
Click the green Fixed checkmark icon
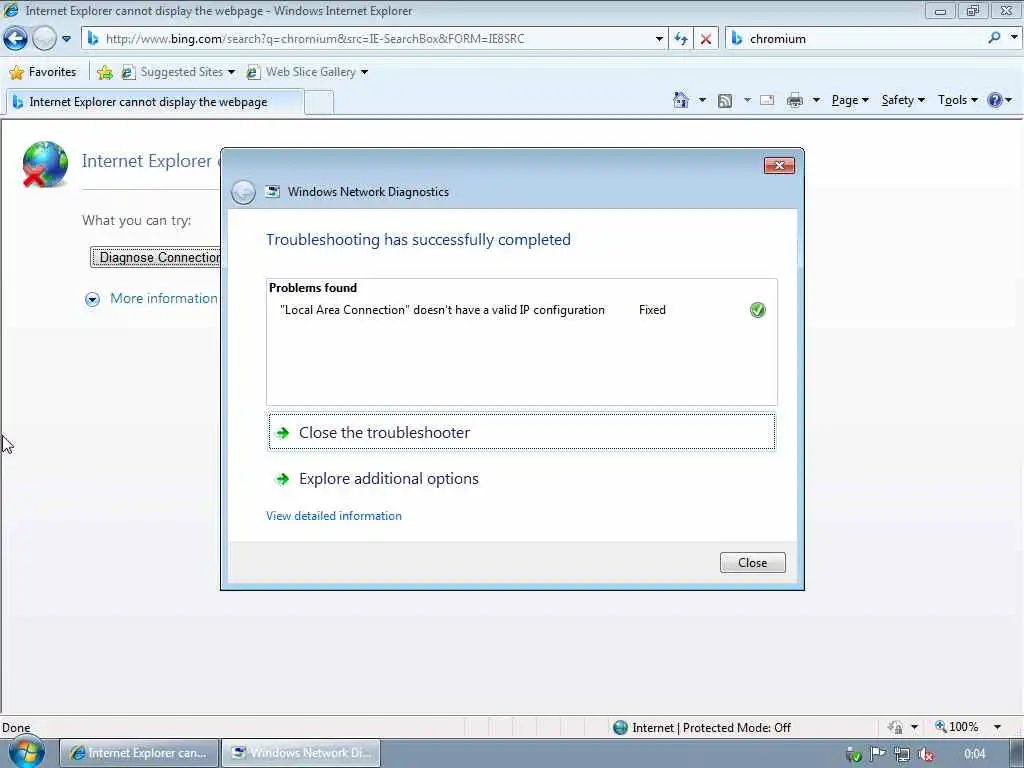click(x=758, y=310)
